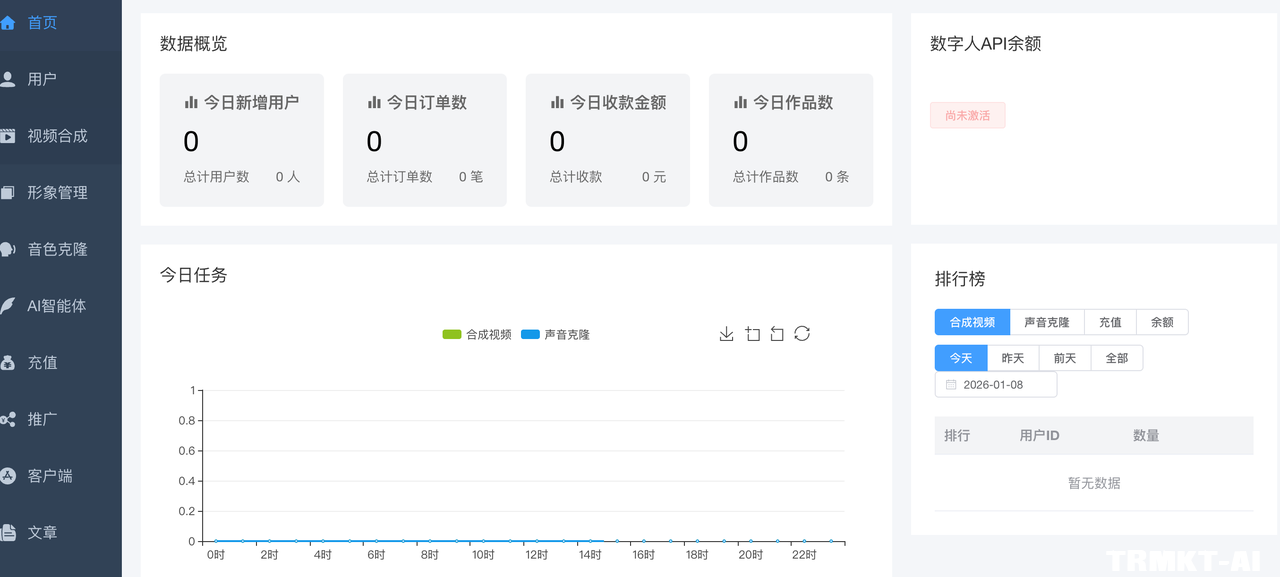Open 形象管理 from the sidebar
This screenshot has width=1280, height=577.
[x=60, y=192]
